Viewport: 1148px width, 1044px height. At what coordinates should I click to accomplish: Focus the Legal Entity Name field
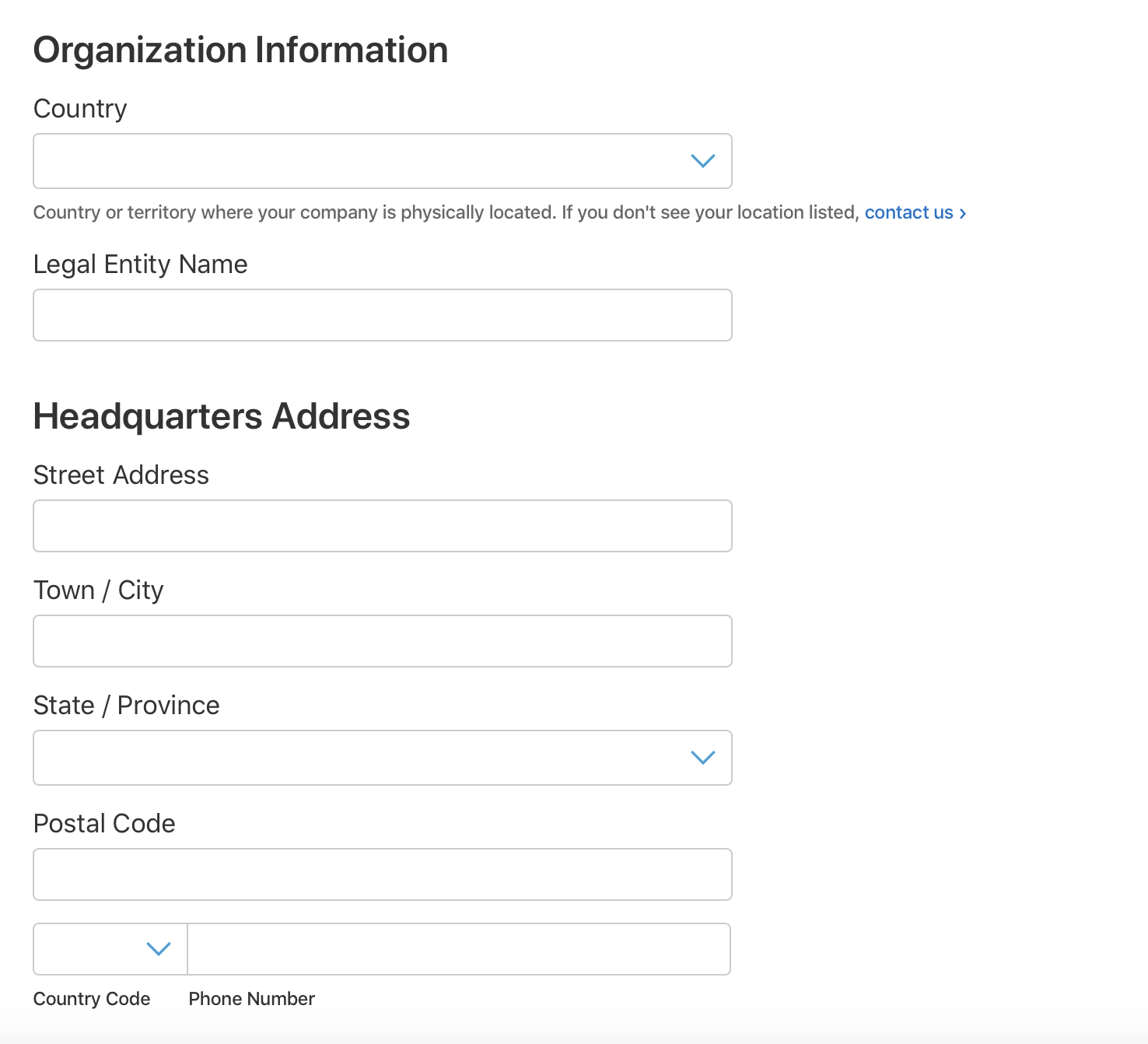tap(383, 315)
